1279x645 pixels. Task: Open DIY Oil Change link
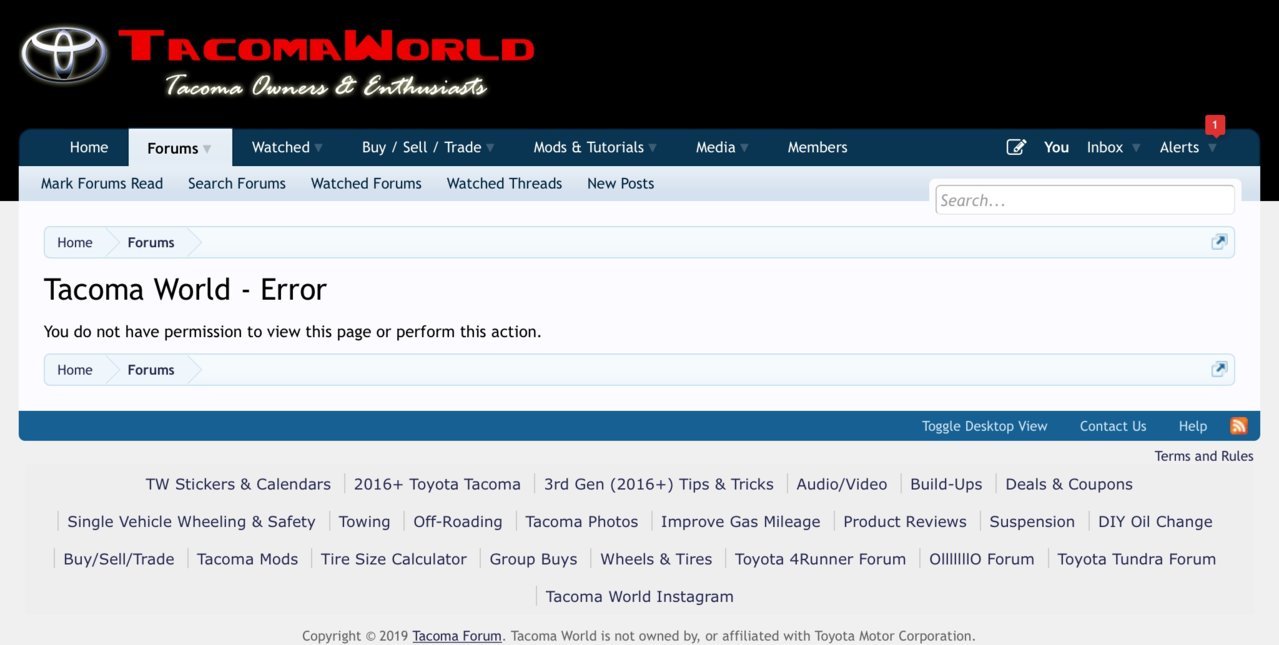(x=1155, y=521)
